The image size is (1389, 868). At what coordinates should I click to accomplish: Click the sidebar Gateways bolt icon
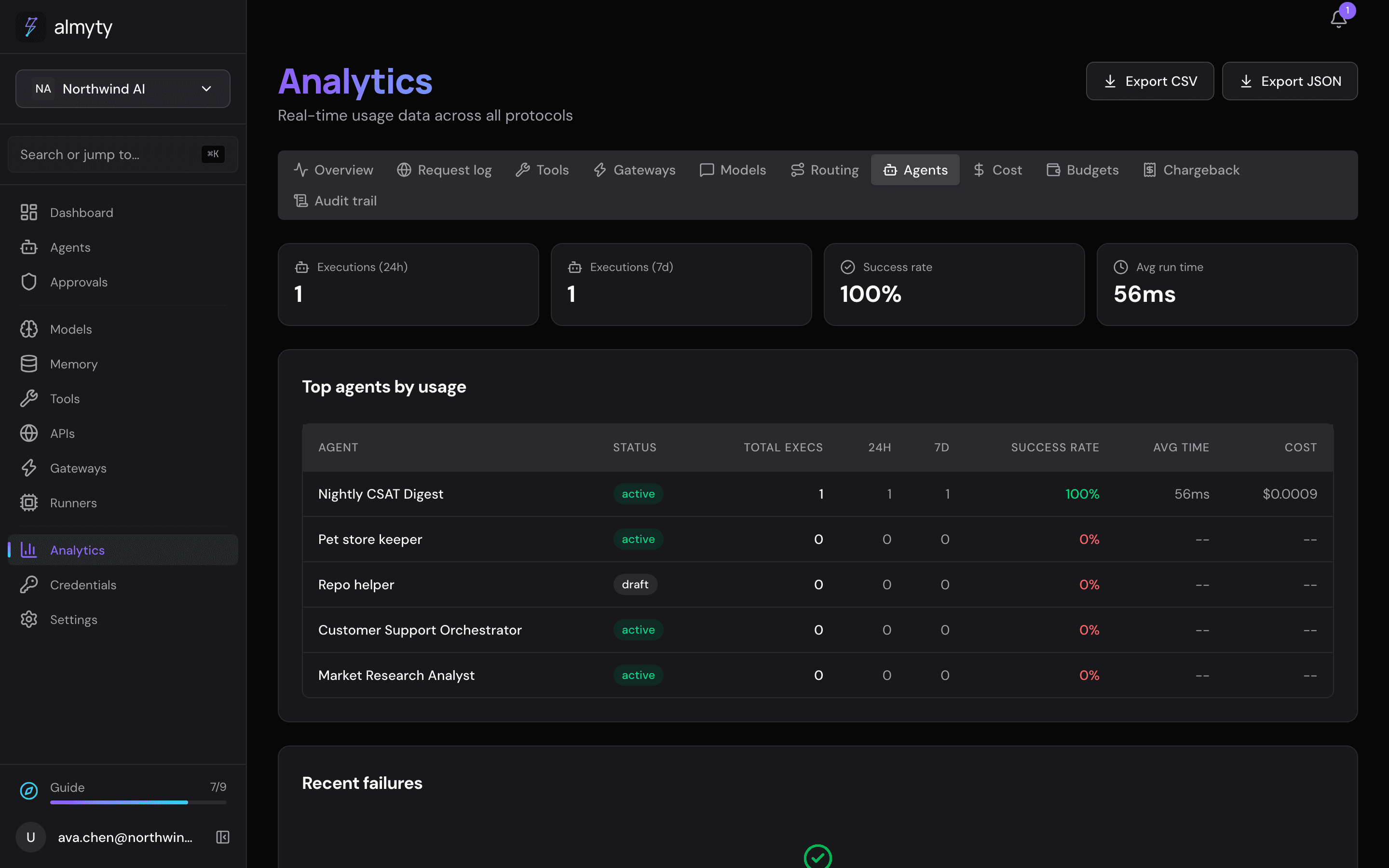(x=29, y=468)
